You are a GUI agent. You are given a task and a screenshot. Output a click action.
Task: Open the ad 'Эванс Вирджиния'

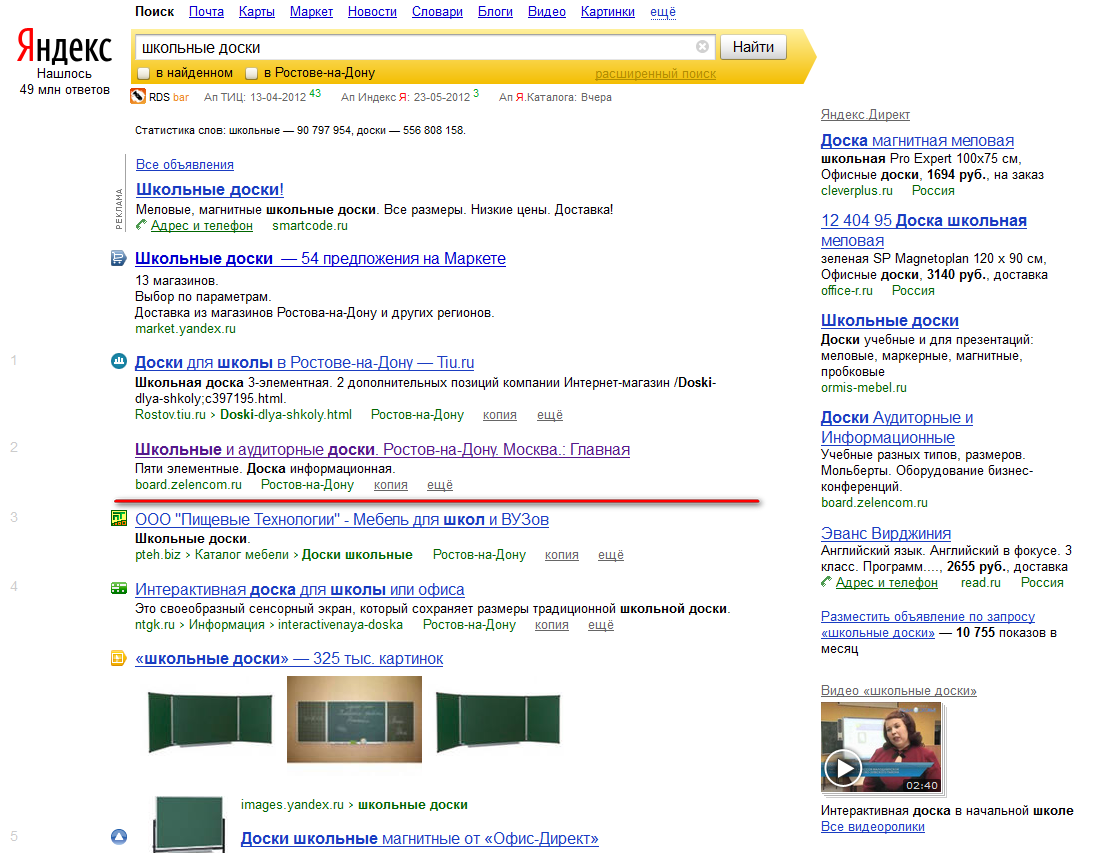[x=886, y=533]
